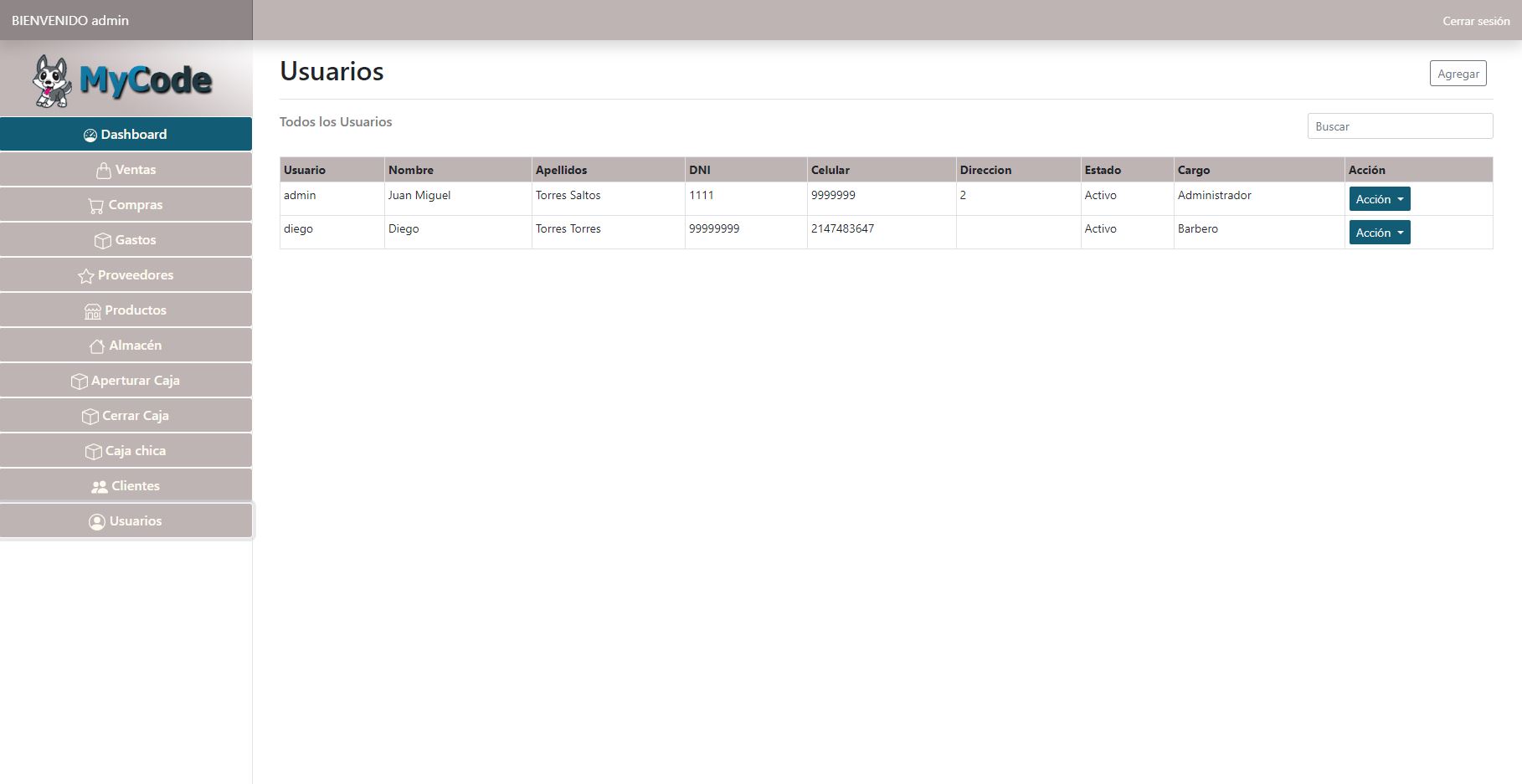Open Acción dropdown for diego user
This screenshot has height=784, width=1522.
click(x=1379, y=233)
